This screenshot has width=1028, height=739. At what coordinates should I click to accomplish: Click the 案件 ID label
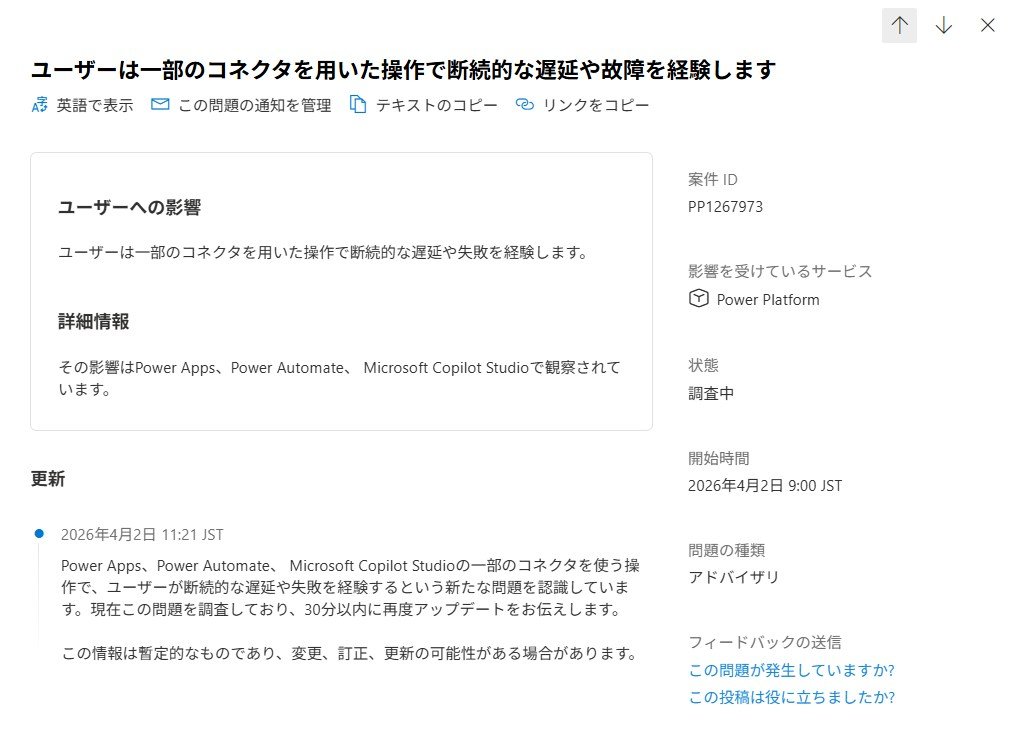(x=713, y=179)
